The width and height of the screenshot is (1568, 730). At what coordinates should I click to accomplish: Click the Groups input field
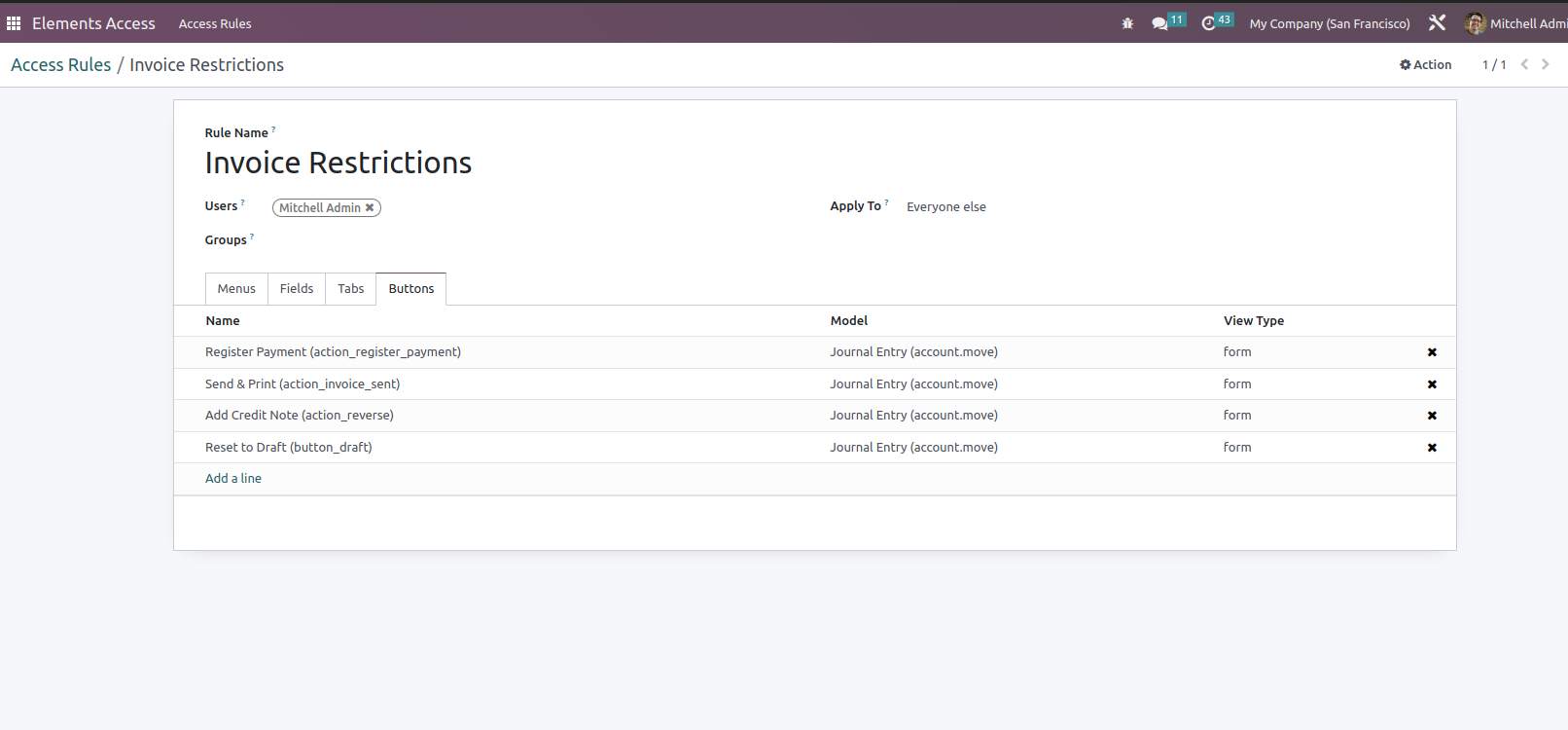coord(525,240)
